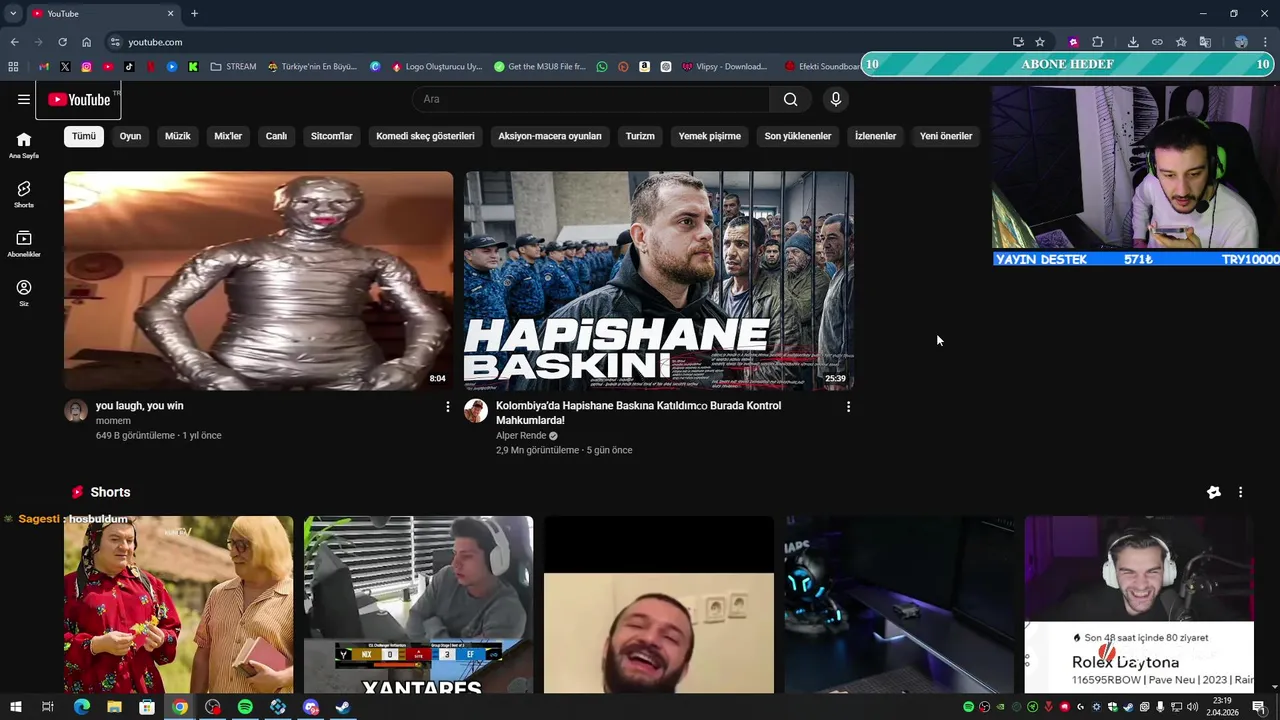The width and height of the screenshot is (1280, 720).
Task: Open the Chrome apps grid shortcut
Action: pyautogui.click(x=13, y=67)
